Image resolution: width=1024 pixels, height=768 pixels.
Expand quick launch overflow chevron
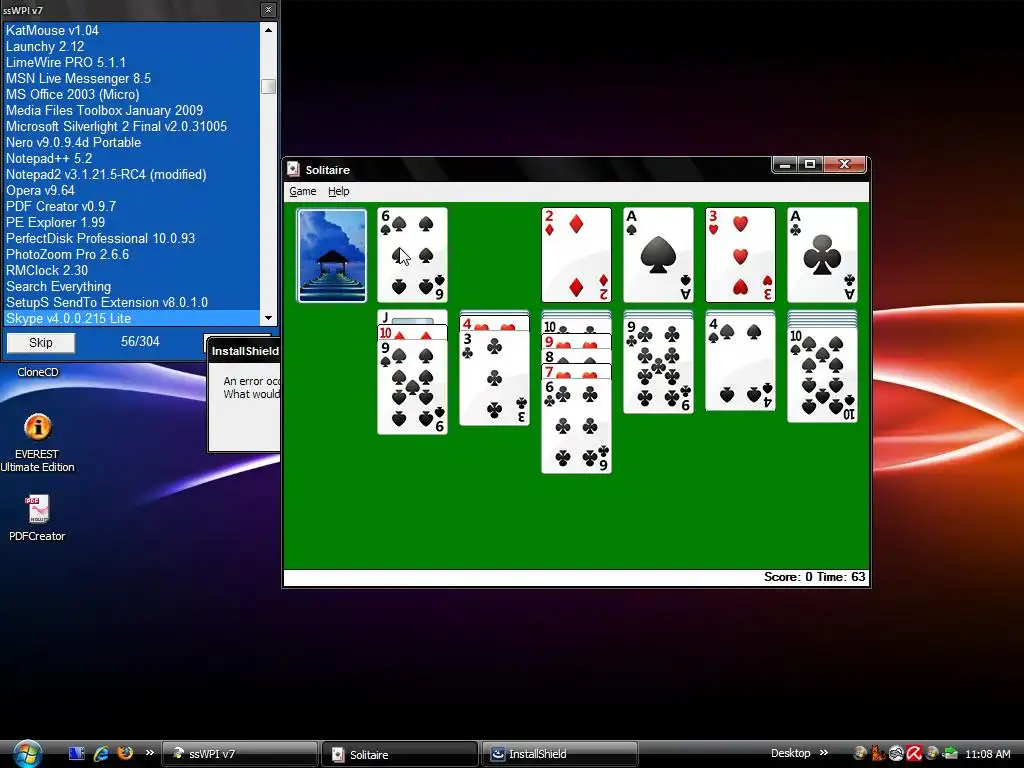(150, 752)
